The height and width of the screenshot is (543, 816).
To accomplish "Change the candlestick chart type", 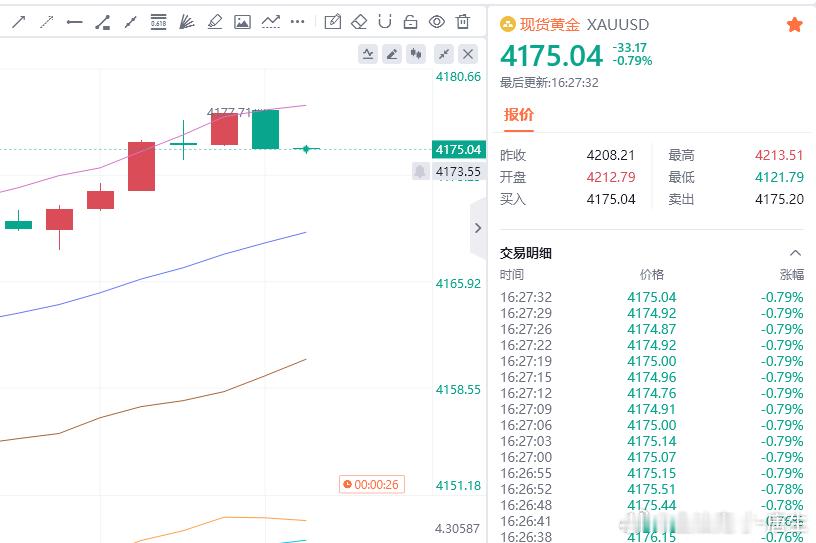I will click(x=416, y=54).
